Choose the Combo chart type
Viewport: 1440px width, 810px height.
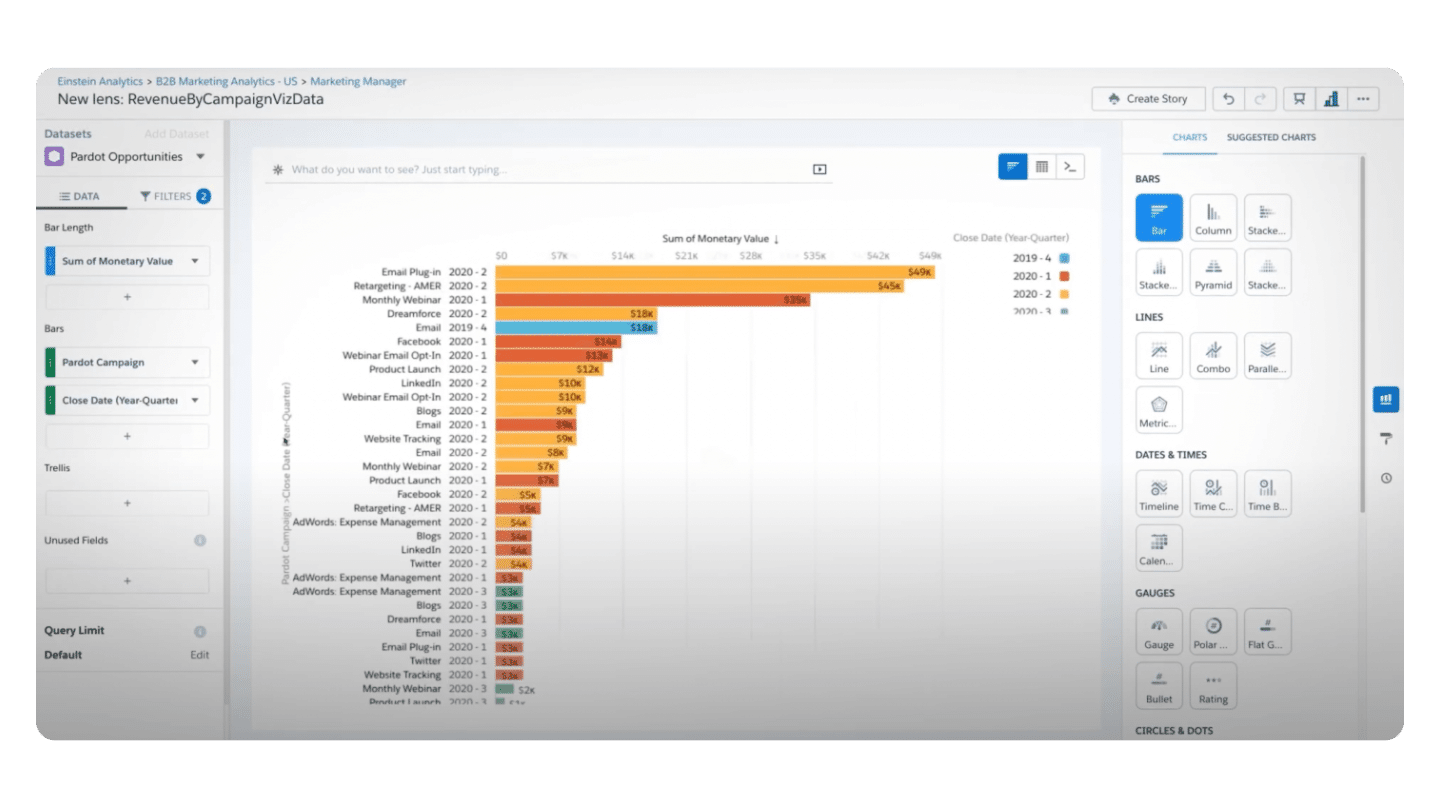(x=1213, y=356)
